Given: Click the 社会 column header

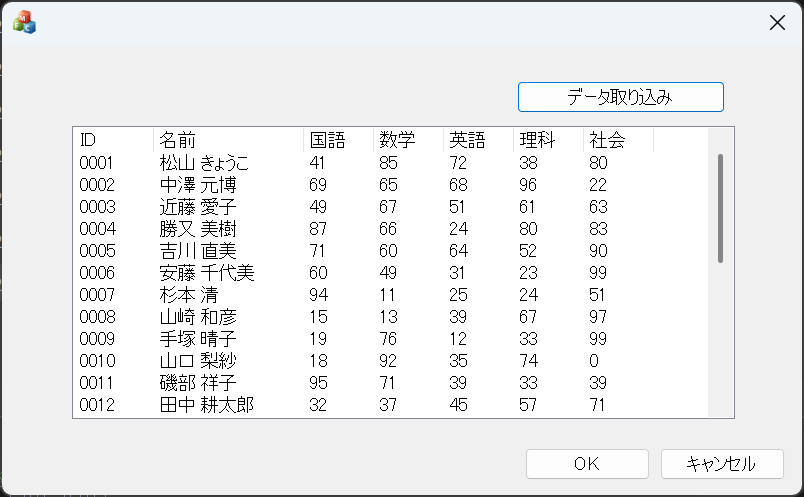Looking at the screenshot, I should [618, 140].
